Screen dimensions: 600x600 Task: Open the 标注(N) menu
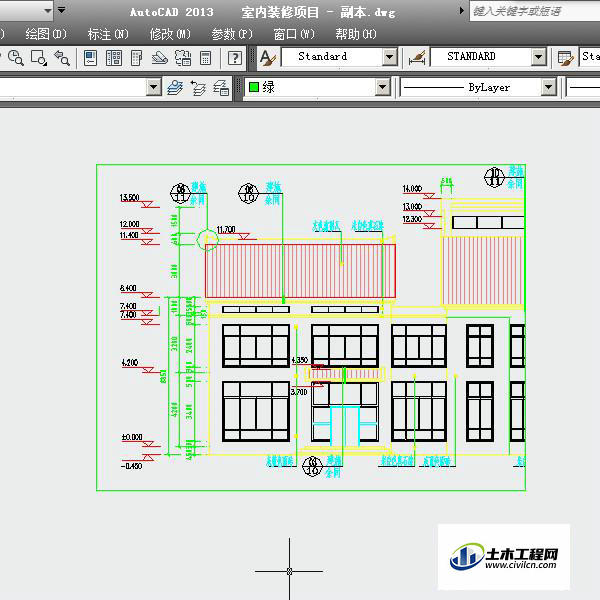click(108, 34)
